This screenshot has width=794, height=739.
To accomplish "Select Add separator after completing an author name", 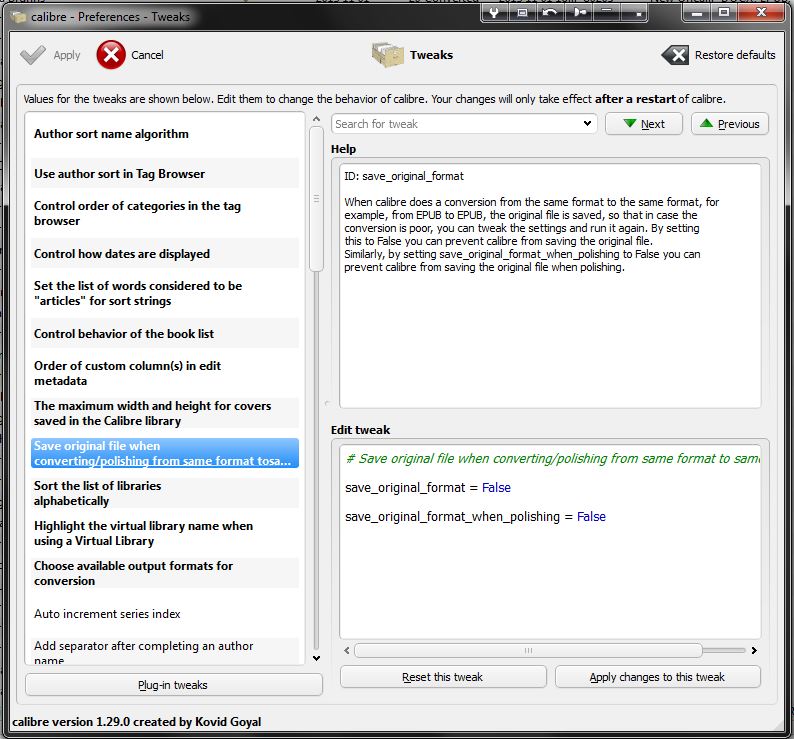I will [x=165, y=652].
